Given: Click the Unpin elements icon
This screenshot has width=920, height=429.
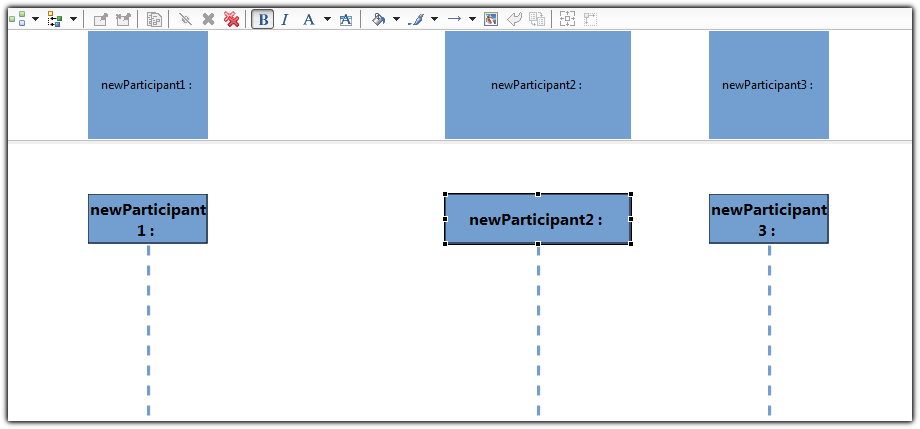Looking at the screenshot, I should coord(123,19).
